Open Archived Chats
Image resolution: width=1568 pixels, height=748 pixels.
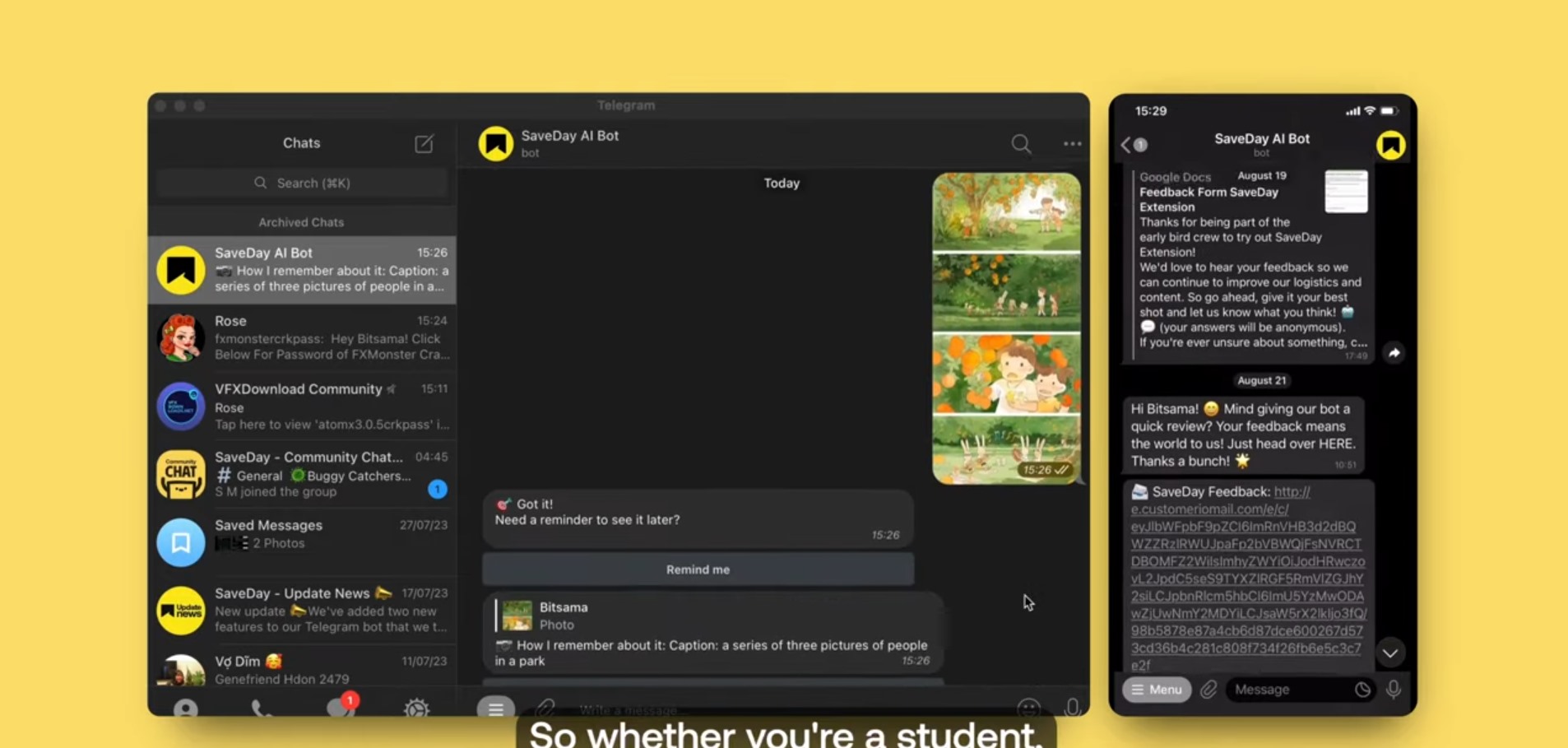click(x=302, y=222)
